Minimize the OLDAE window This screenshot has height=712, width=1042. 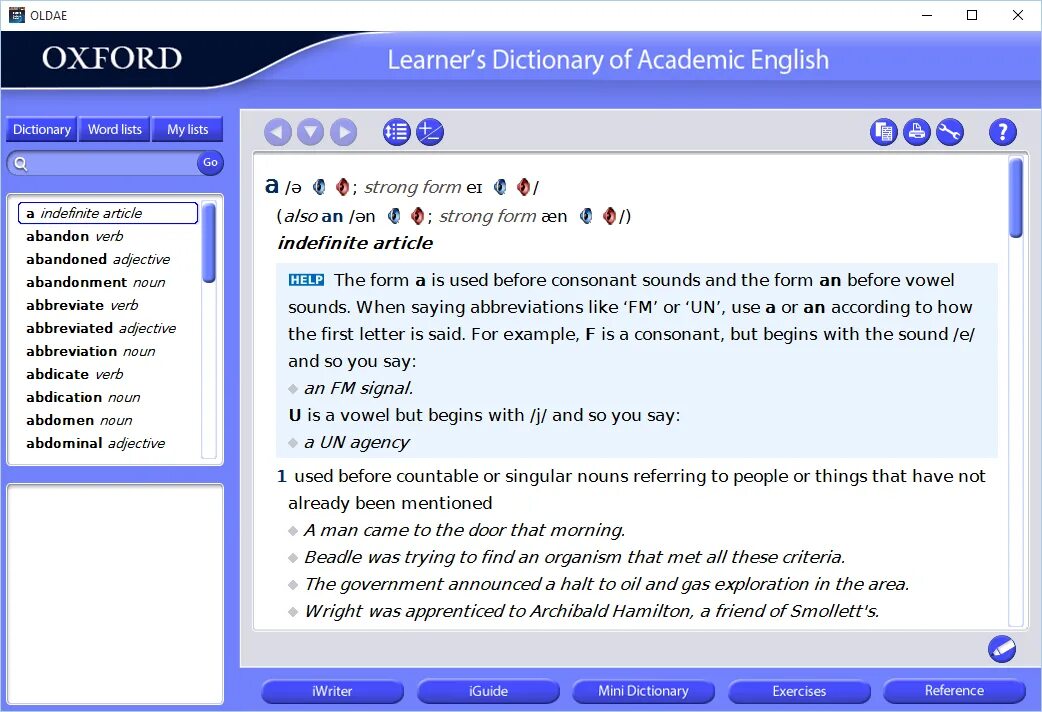point(927,15)
